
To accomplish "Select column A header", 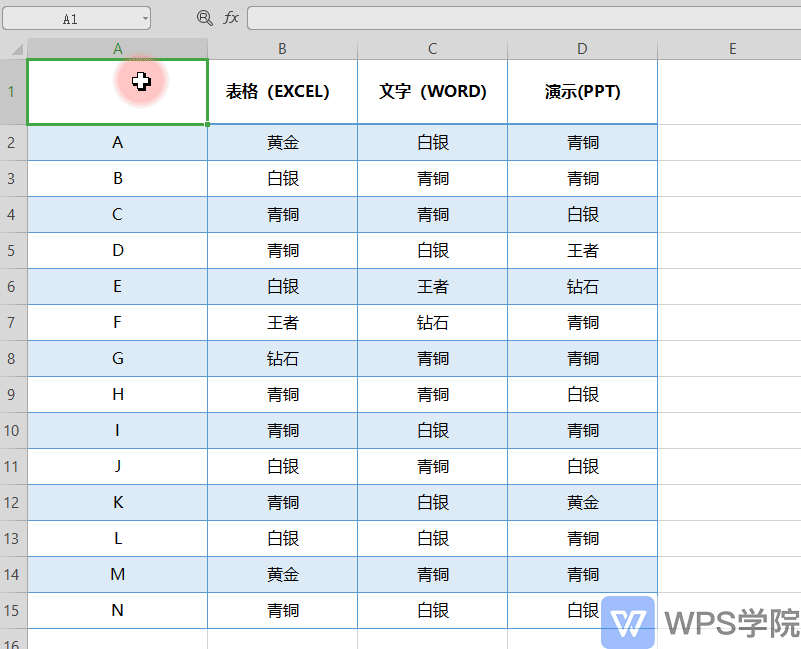I will [x=117, y=49].
